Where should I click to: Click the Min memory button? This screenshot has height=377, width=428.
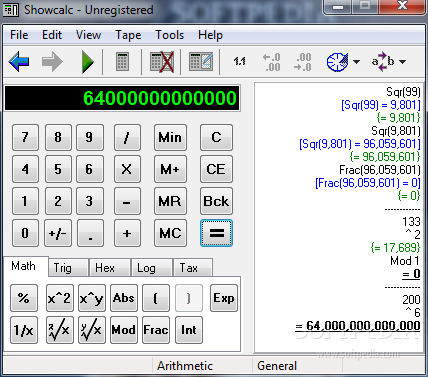point(170,137)
